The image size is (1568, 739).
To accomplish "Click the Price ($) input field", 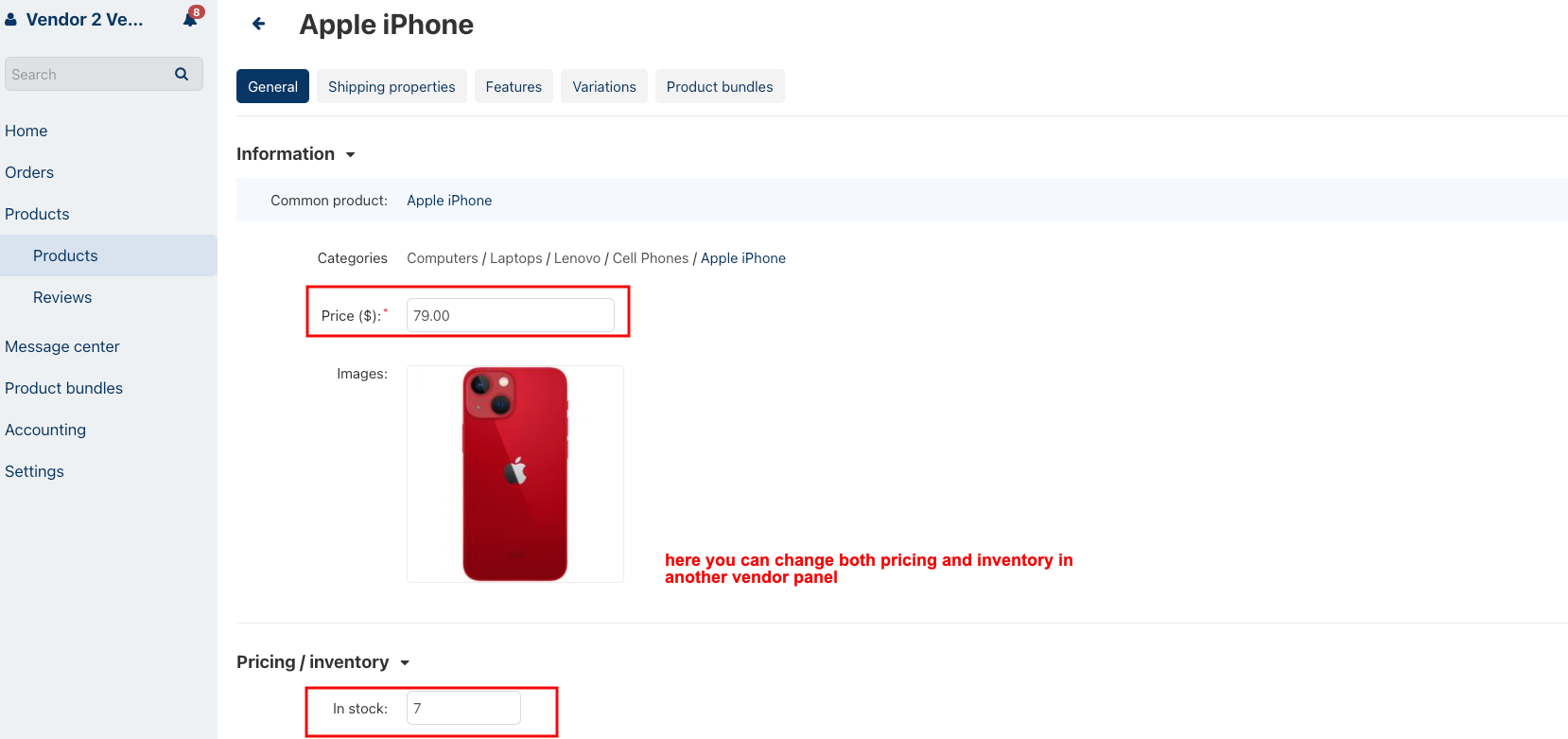I will [511, 315].
